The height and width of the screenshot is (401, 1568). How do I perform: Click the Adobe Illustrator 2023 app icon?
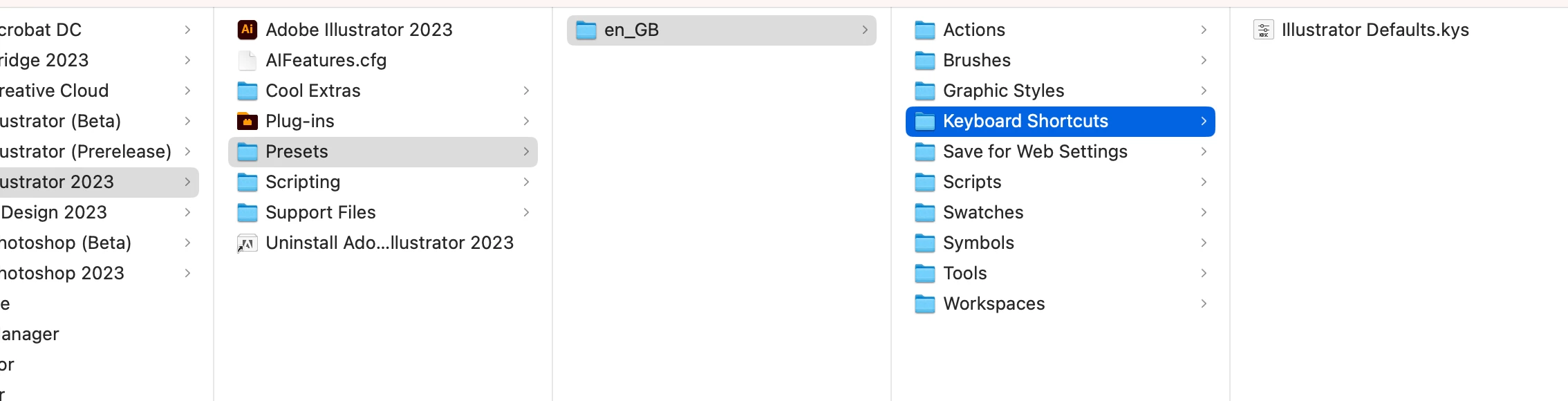click(248, 30)
